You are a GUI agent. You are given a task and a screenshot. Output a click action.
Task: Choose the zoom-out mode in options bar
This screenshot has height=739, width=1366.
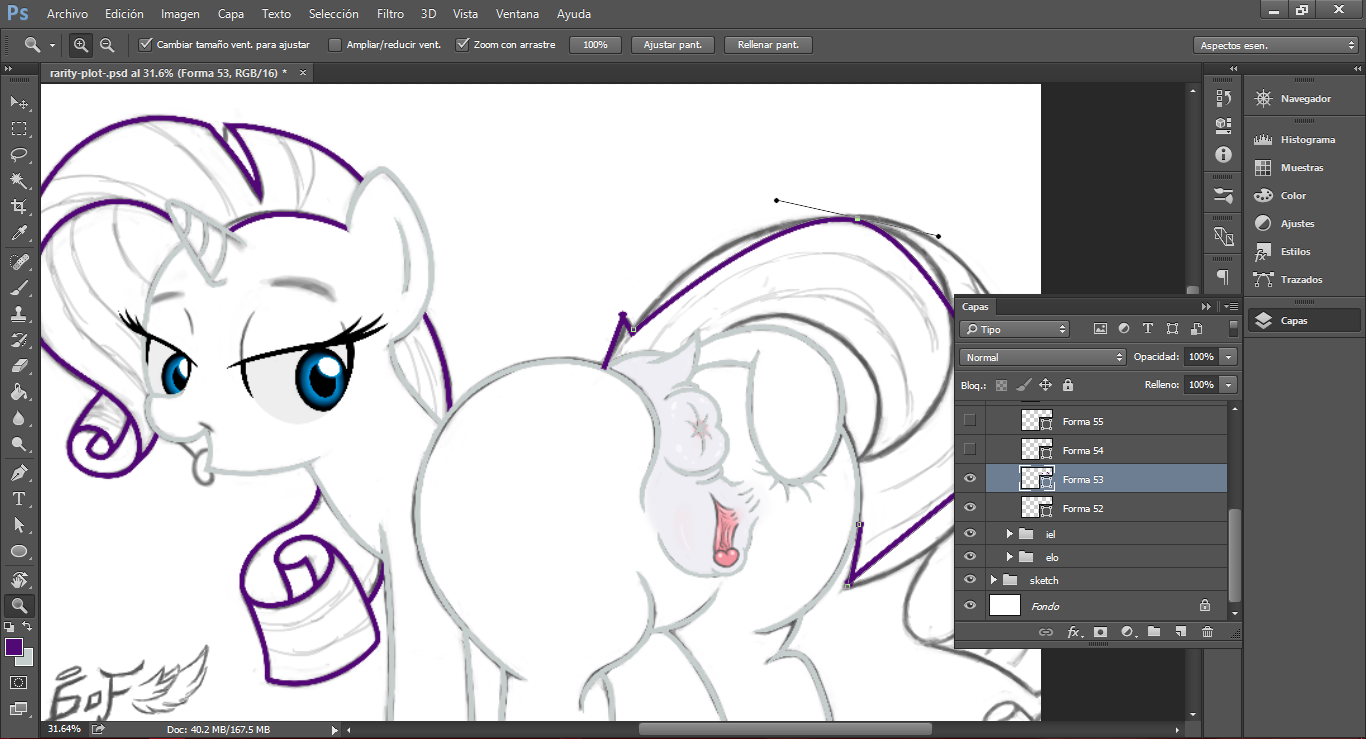[x=106, y=45]
